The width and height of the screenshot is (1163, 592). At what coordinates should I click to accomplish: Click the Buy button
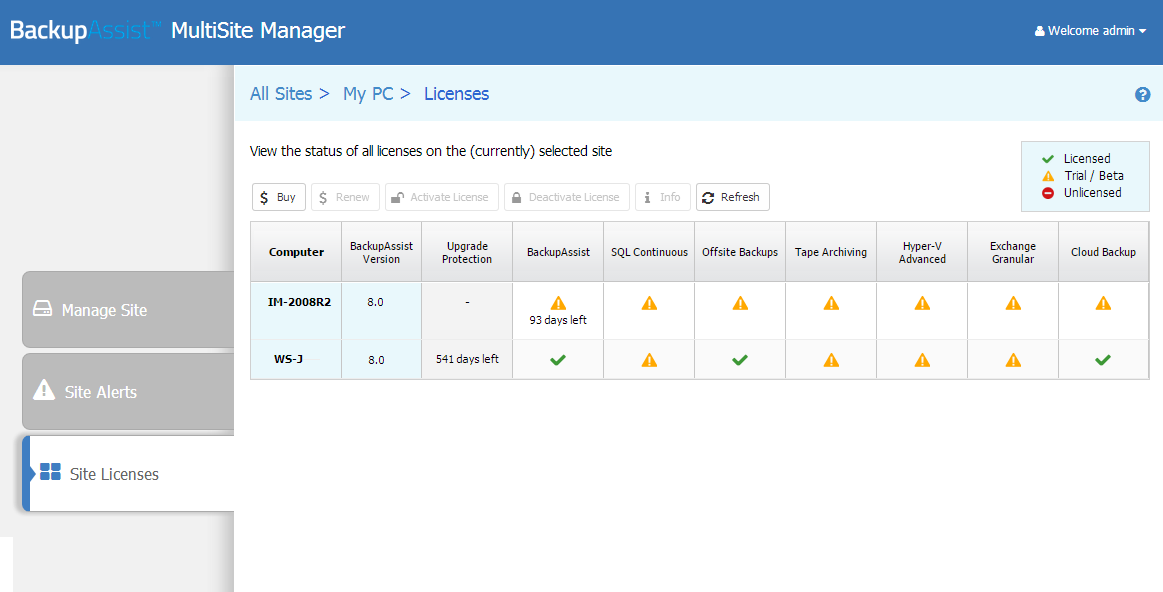279,197
